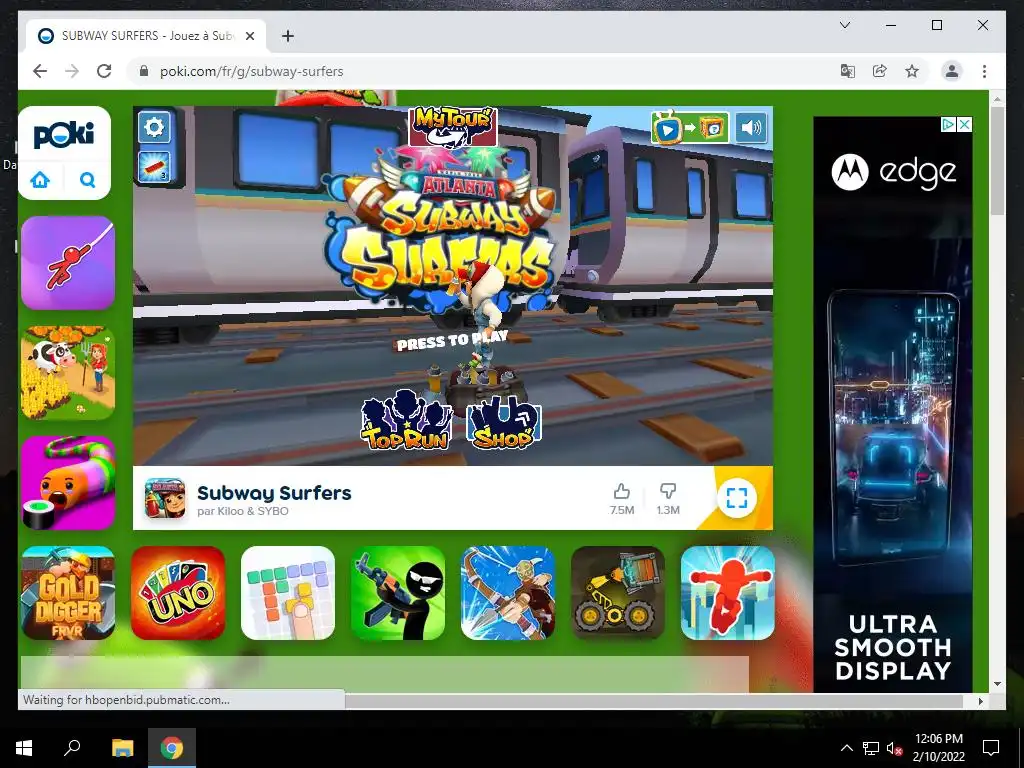Like the game with thumbs up
Screen dimensions: 1024x768
pos(622,499)
